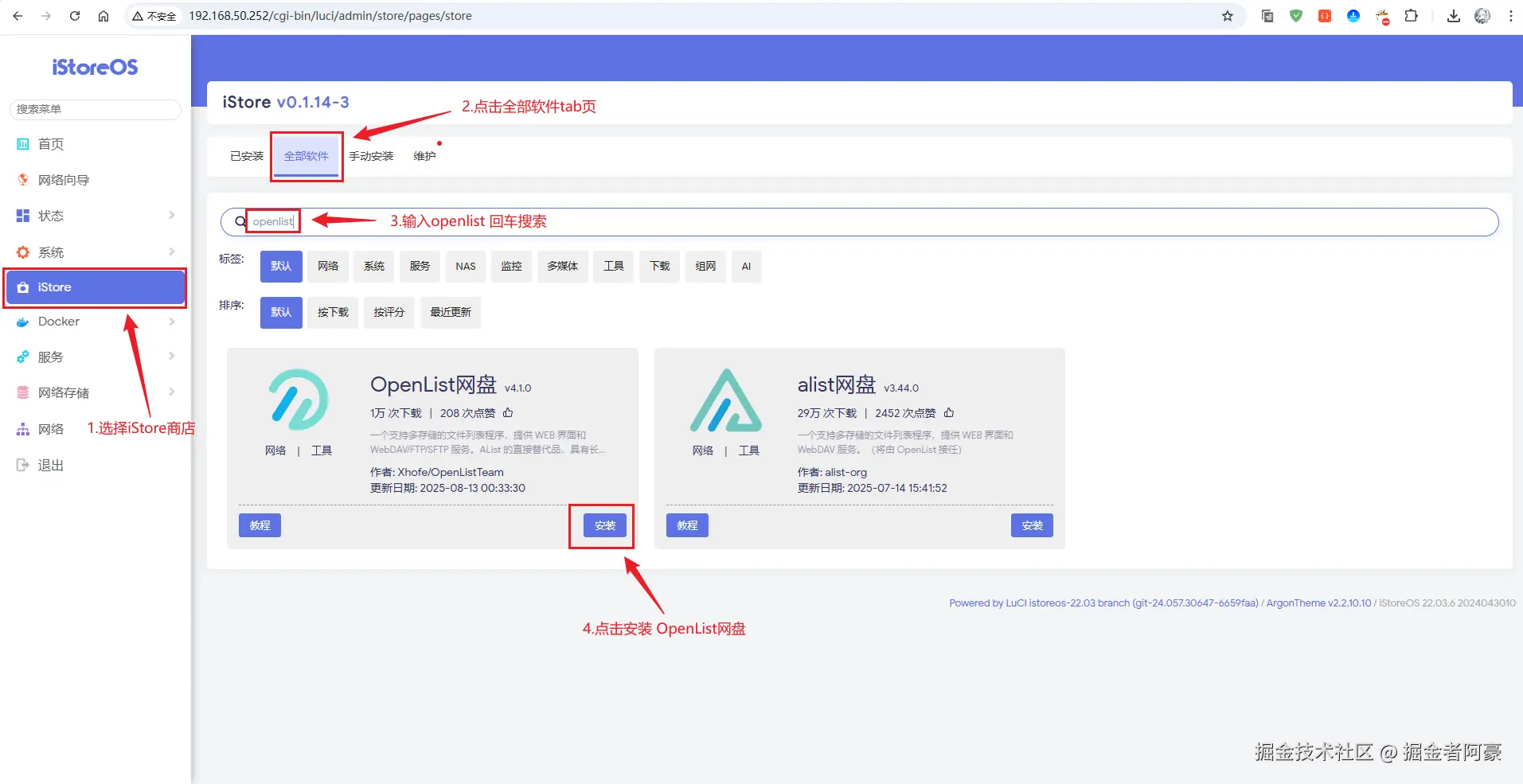Switch to the 全部软件 tab
Image resolution: width=1523 pixels, height=784 pixels.
point(307,156)
